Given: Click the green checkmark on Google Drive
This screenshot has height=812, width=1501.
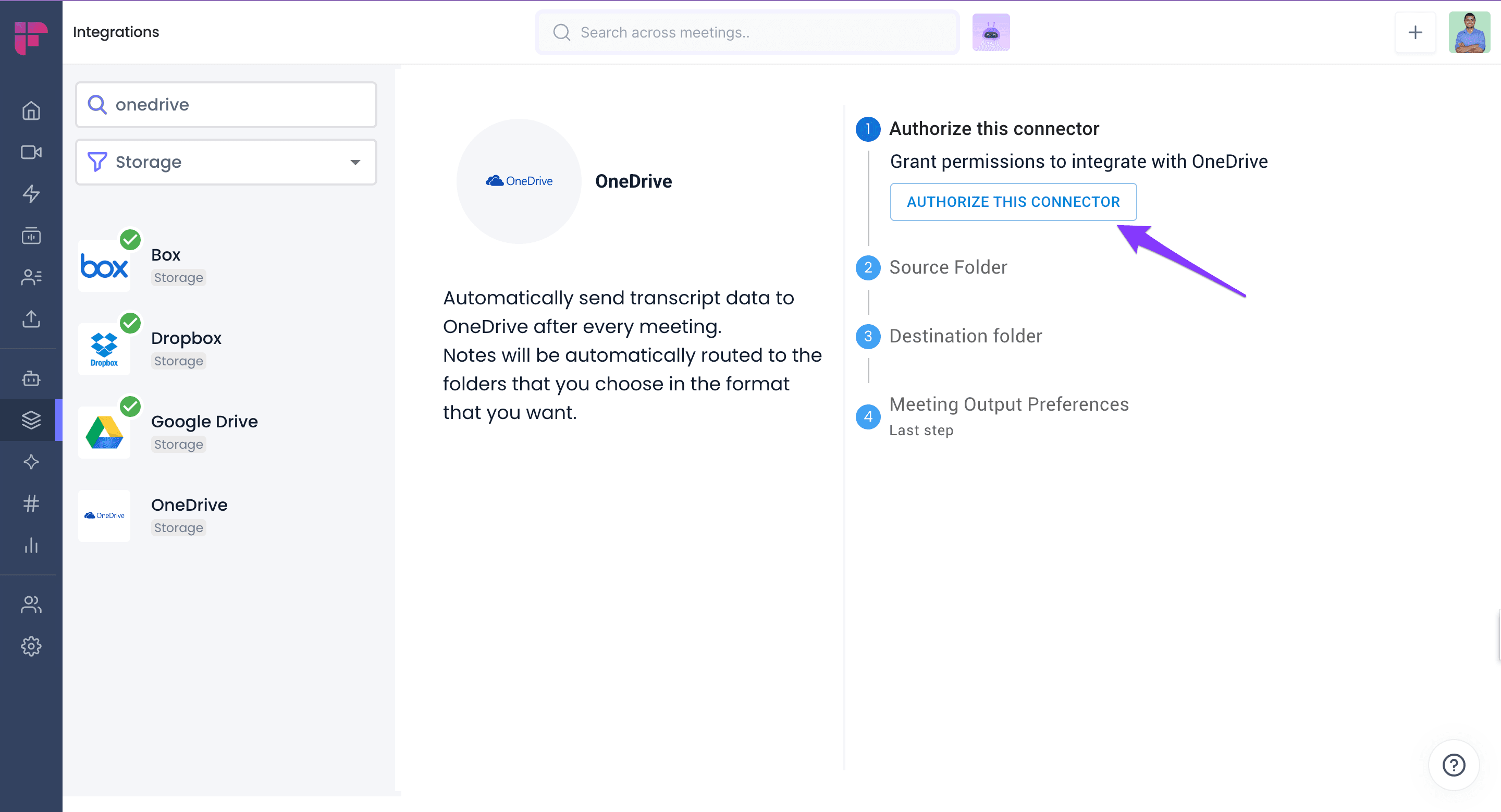Looking at the screenshot, I should click(x=130, y=406).
